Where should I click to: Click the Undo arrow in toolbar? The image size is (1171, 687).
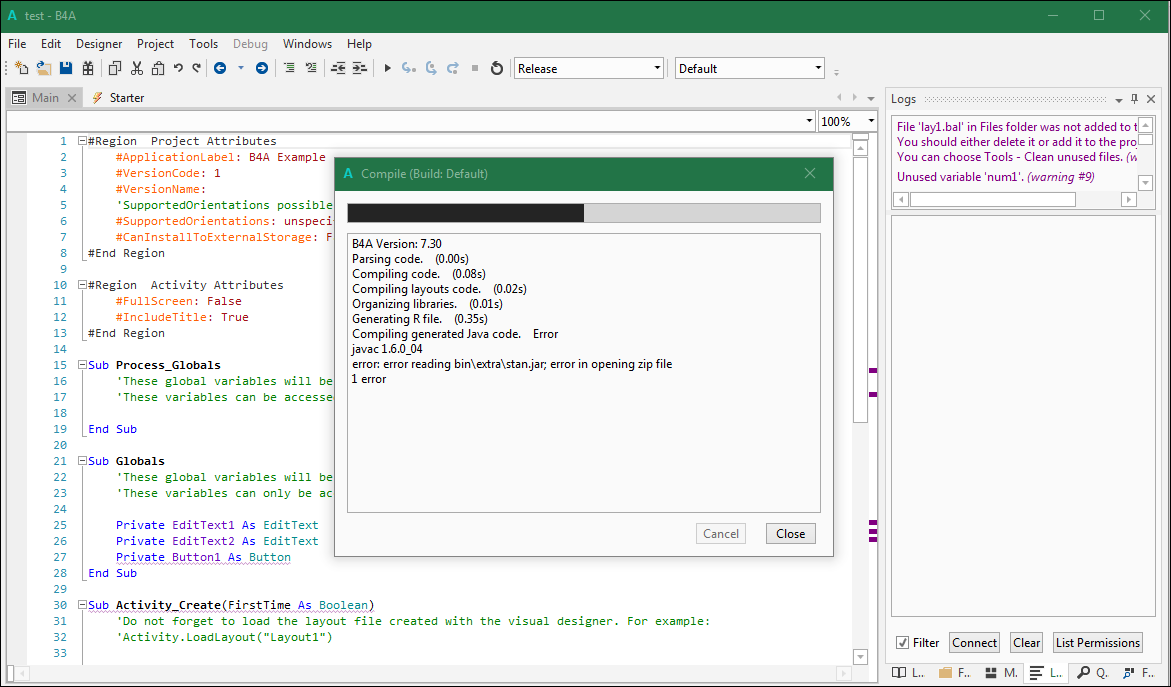[x=178, y=68]
